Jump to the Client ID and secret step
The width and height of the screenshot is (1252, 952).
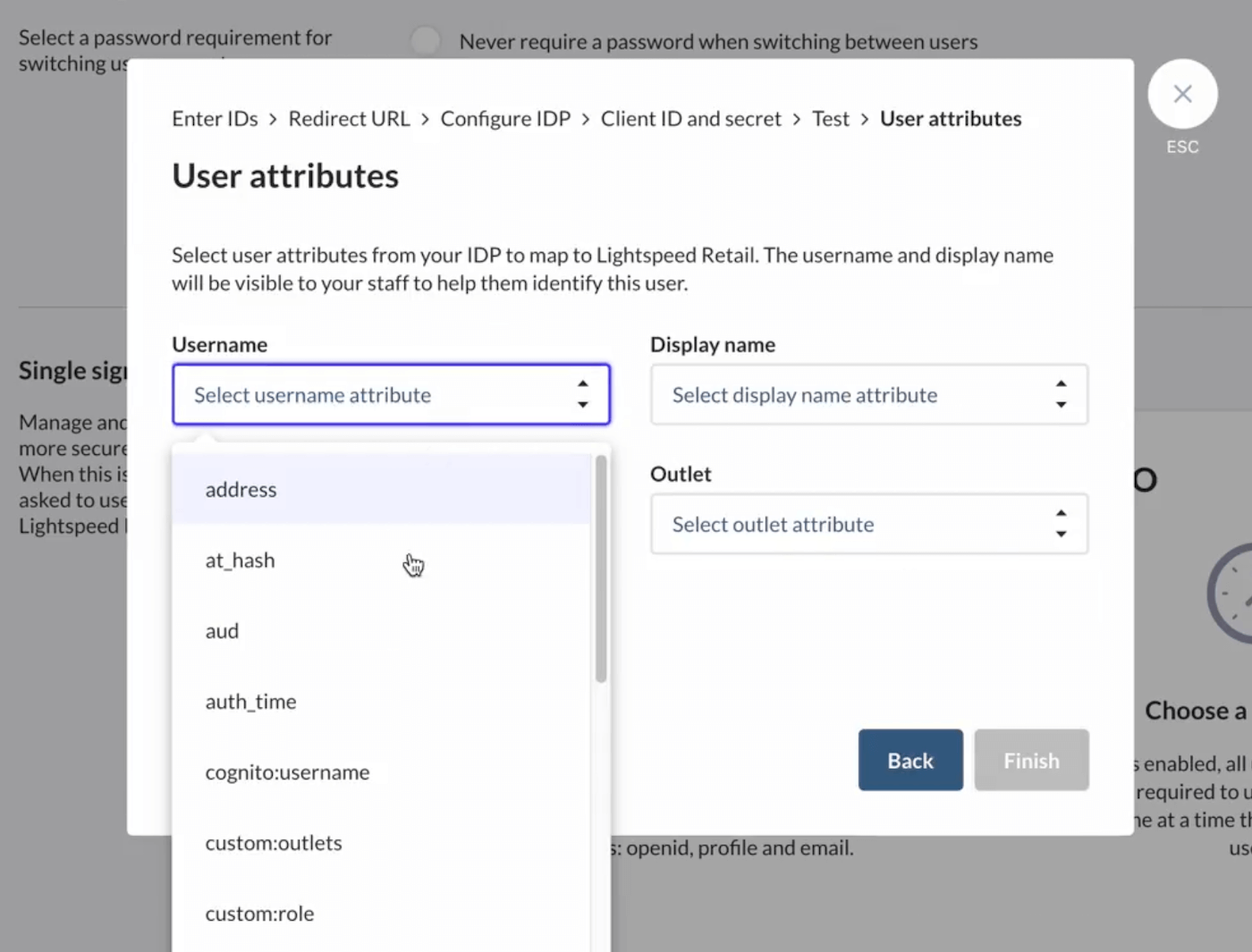[690, 118]
